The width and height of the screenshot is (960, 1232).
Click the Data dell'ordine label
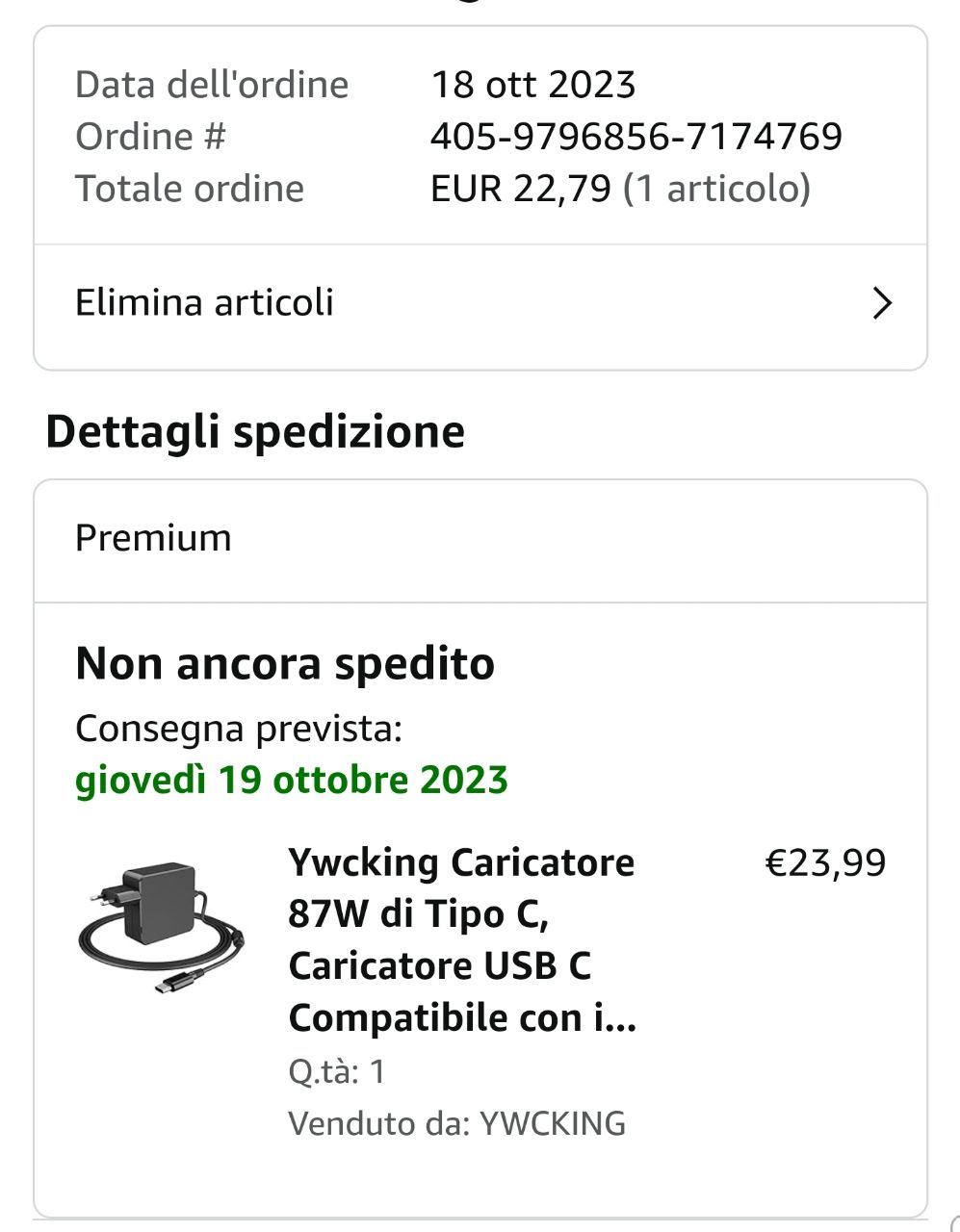click(x=212, y=85)
